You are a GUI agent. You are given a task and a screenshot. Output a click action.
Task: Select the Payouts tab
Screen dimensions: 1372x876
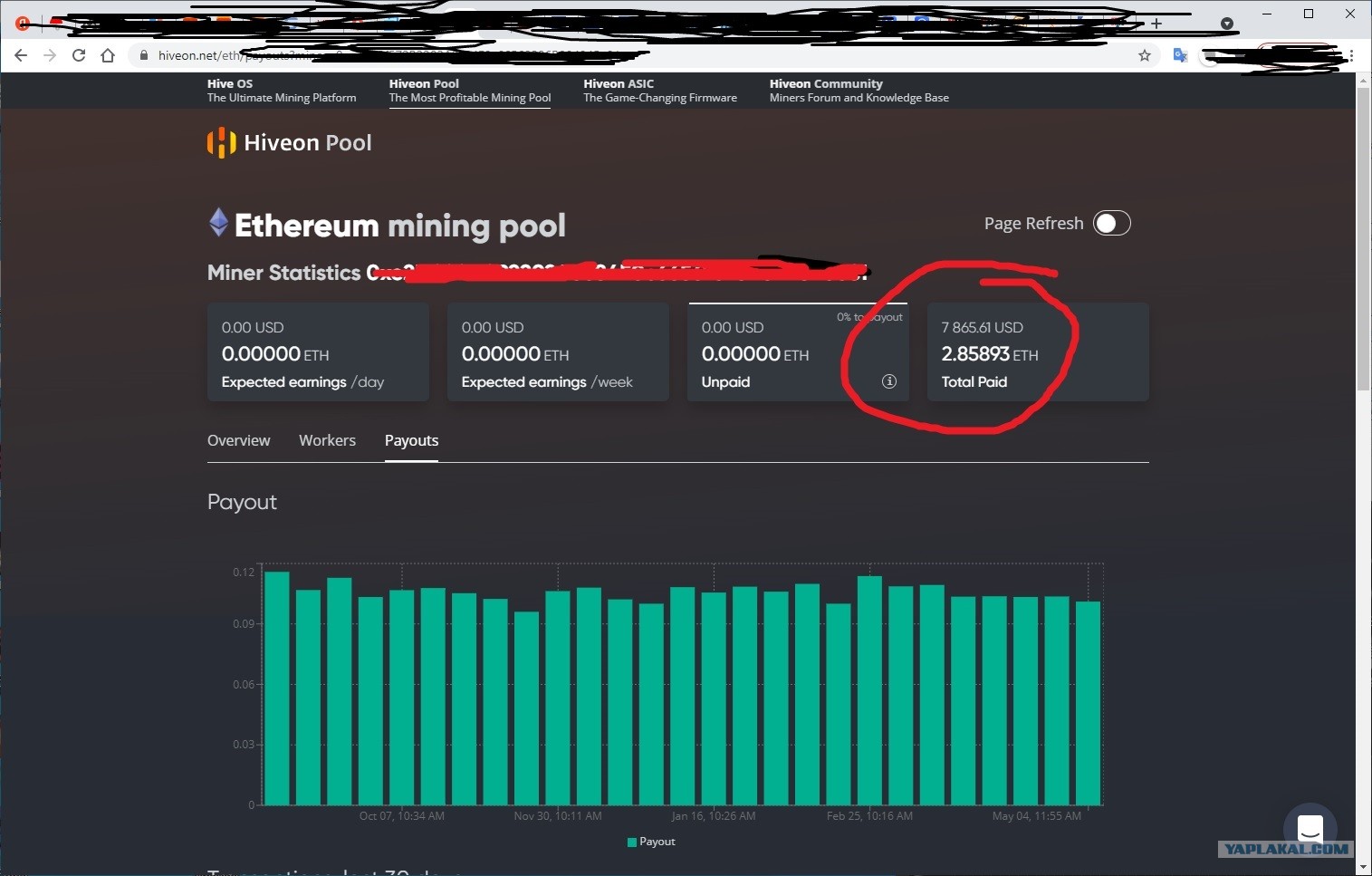point(411,440)
